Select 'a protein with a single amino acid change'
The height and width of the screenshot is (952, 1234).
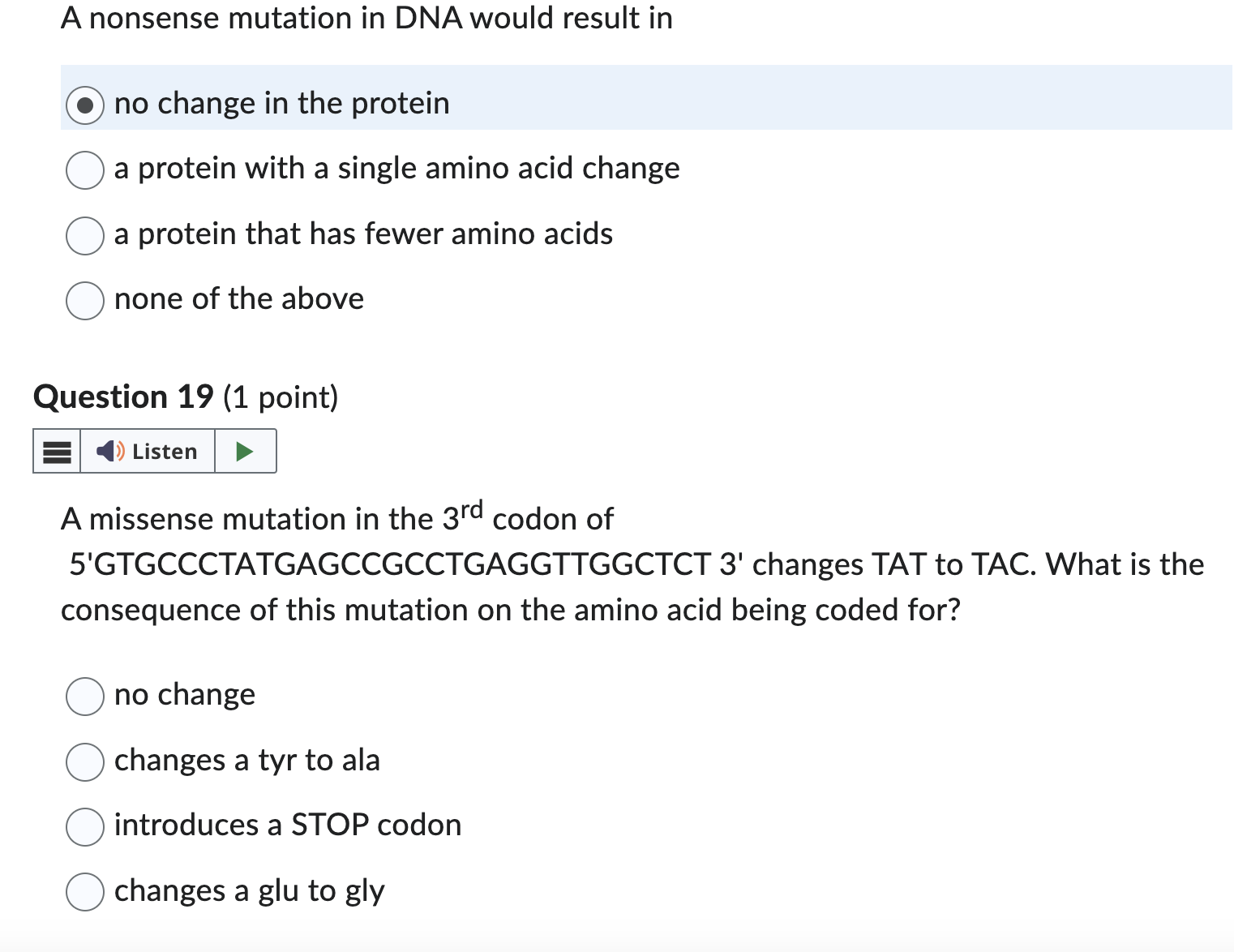click(x=84, y=170)
